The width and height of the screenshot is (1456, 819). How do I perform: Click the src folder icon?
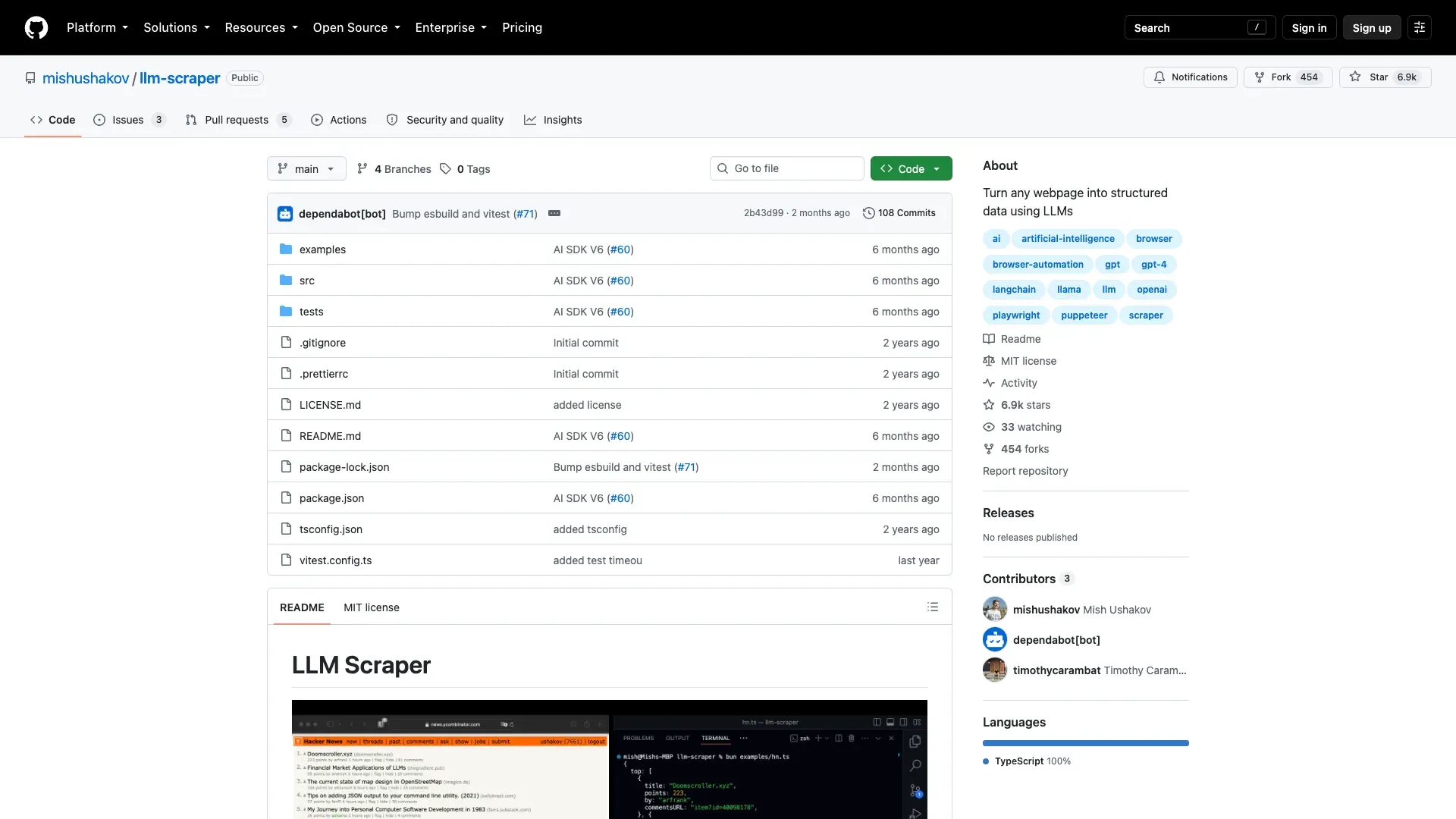tap(286, 281)
